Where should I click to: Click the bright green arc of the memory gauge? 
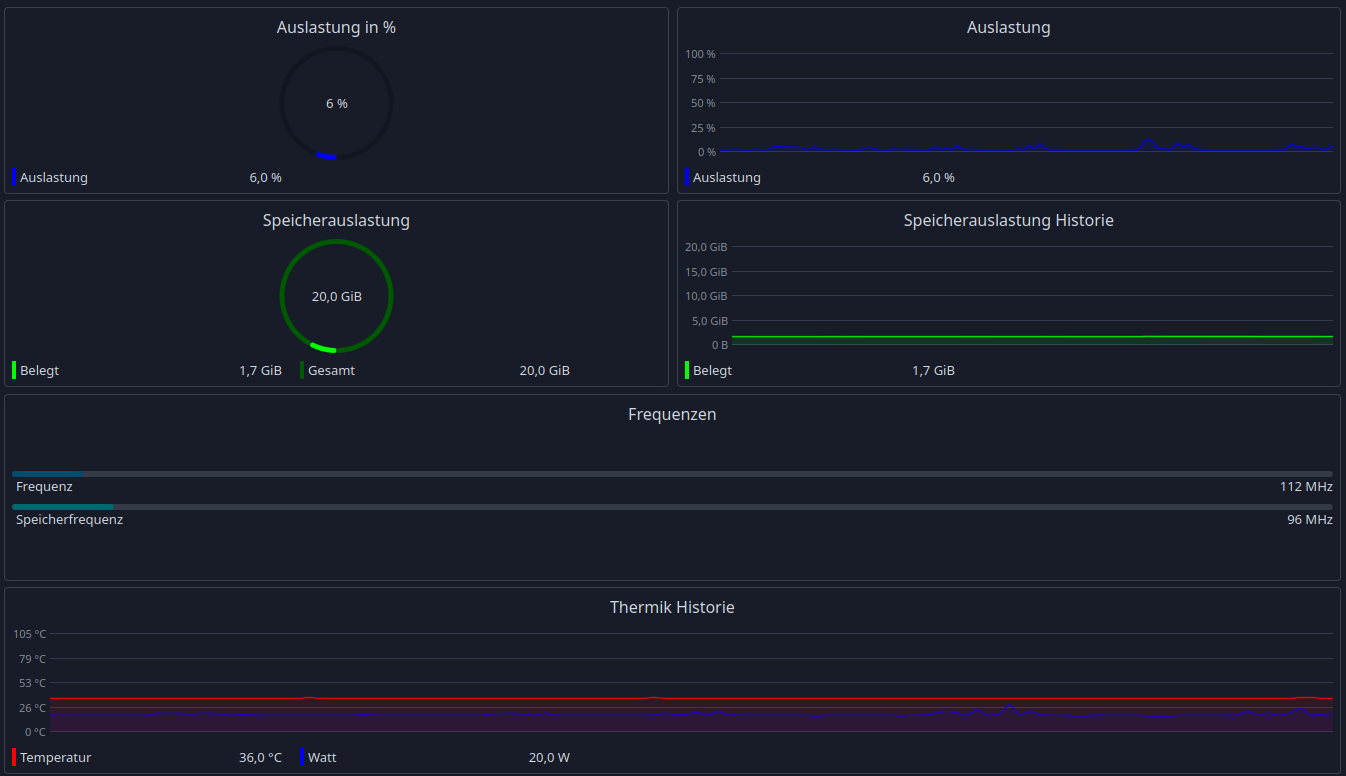tap(323, 348)
